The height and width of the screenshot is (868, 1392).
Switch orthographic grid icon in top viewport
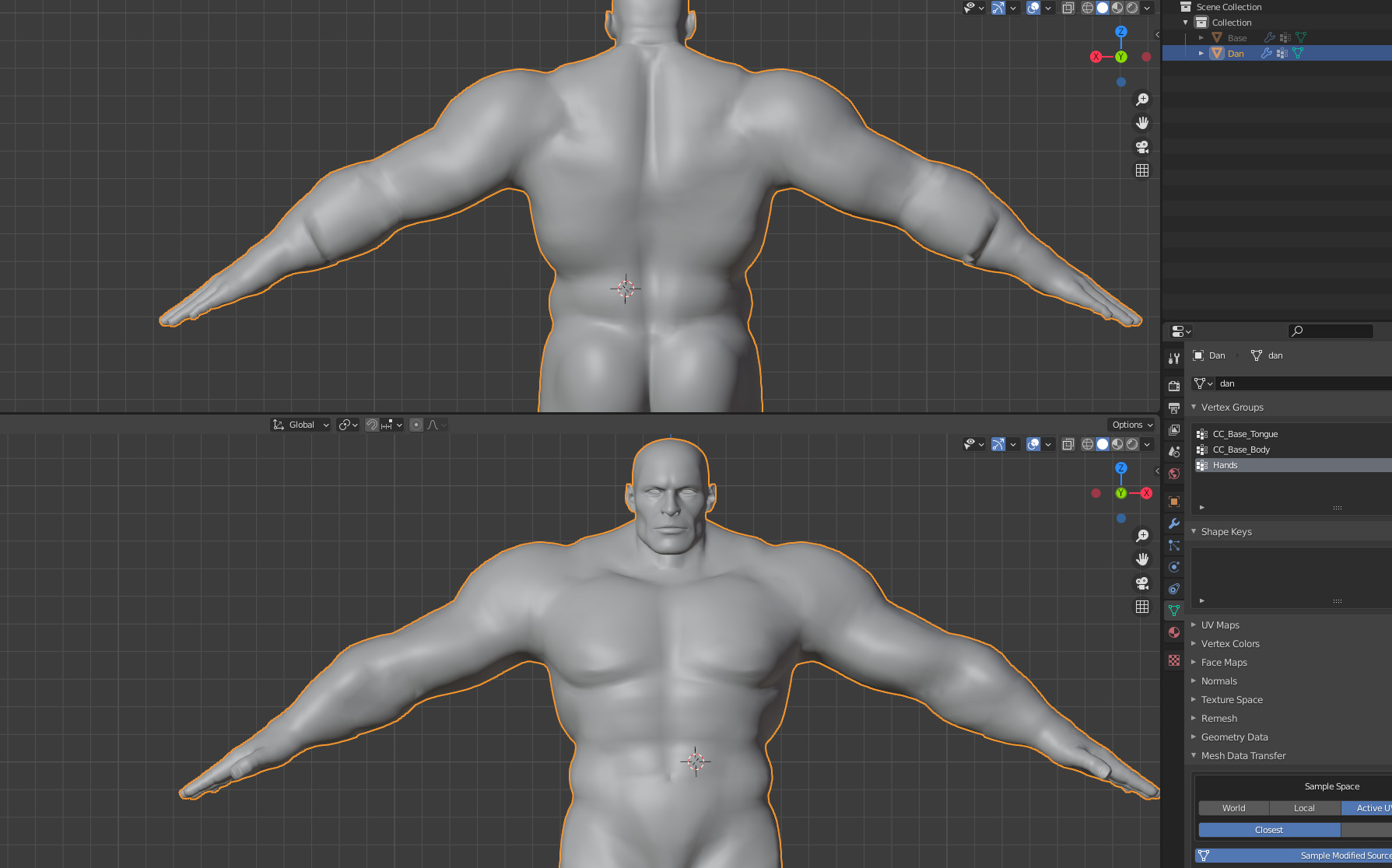tap(1142, 170)
